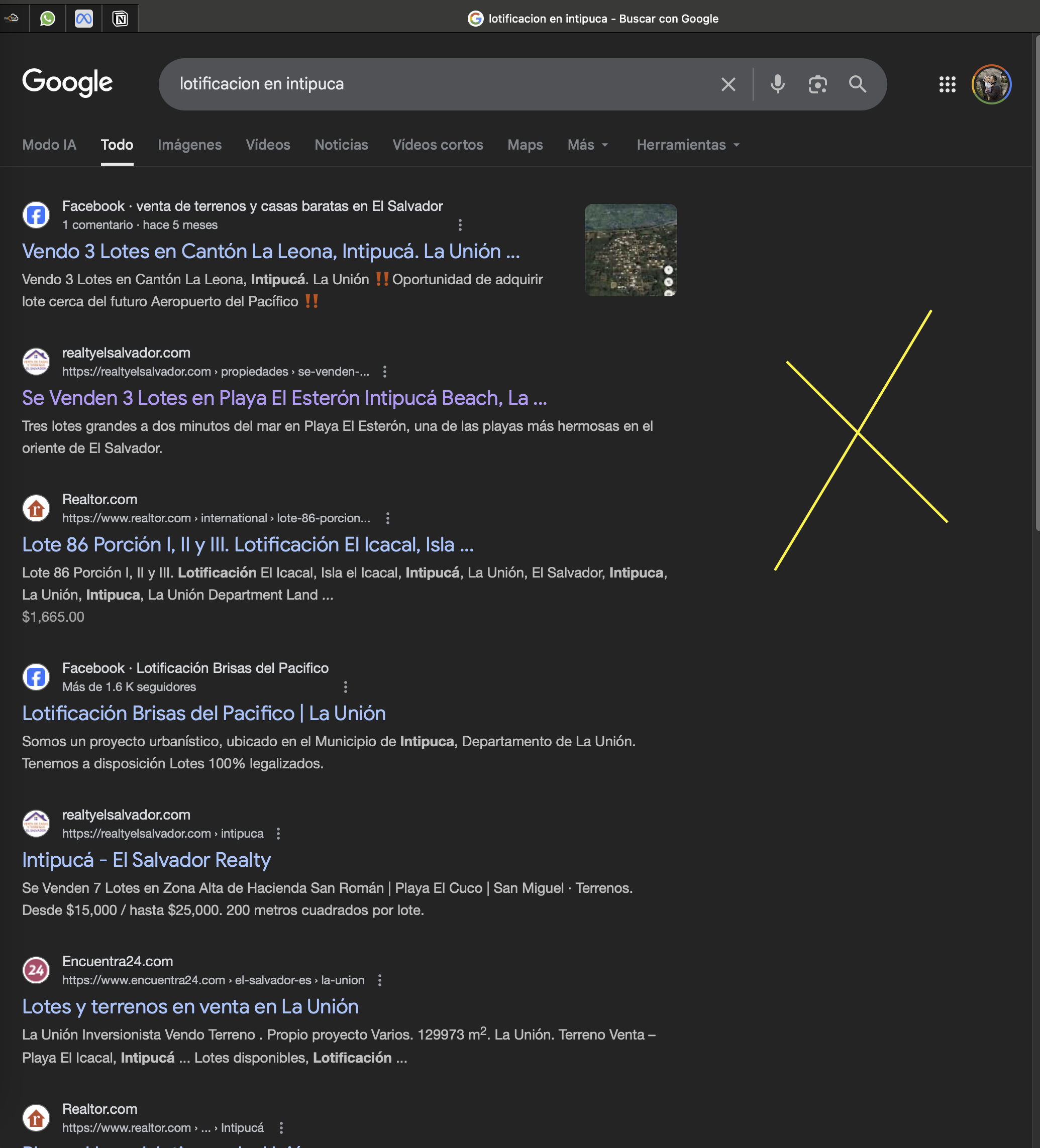Open options menu for the Brisas del Pacifico result
This screenshot has width=1040, height=1148.
pos(346,687)
